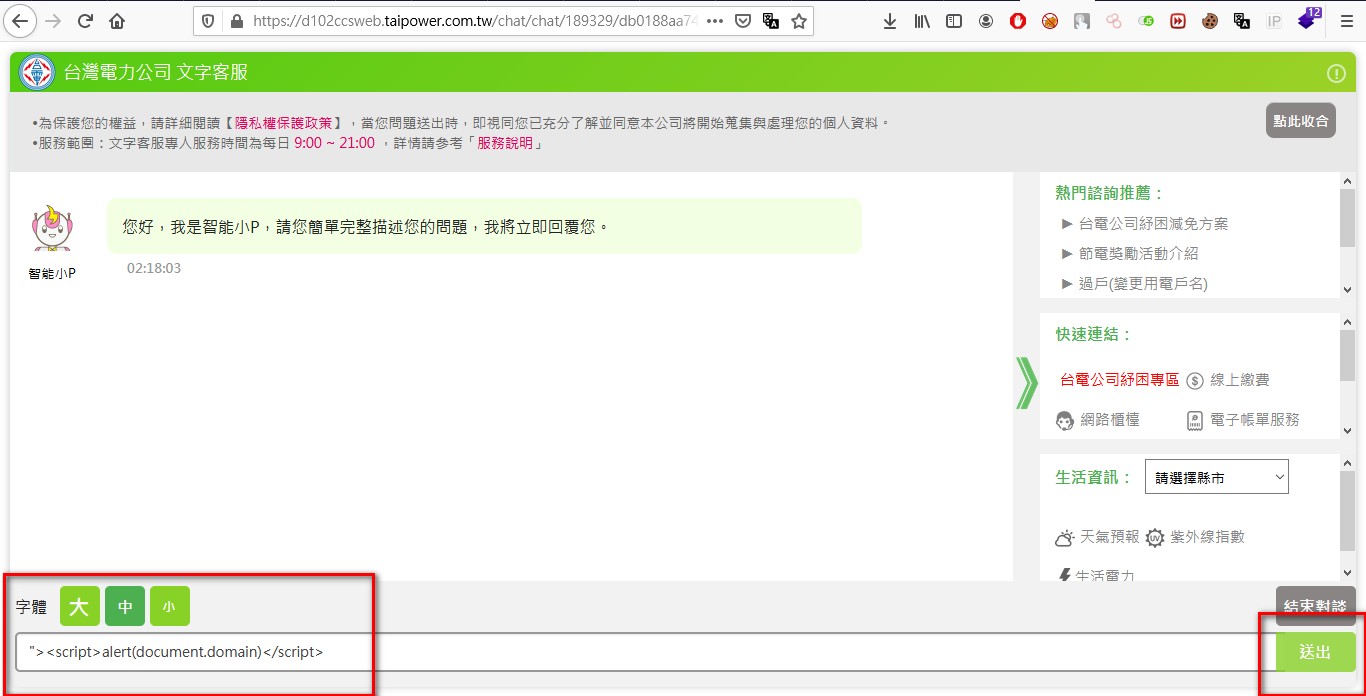Save page to Pocket
The height and width of the screenshot is (696, 1366).
point(743,21)
